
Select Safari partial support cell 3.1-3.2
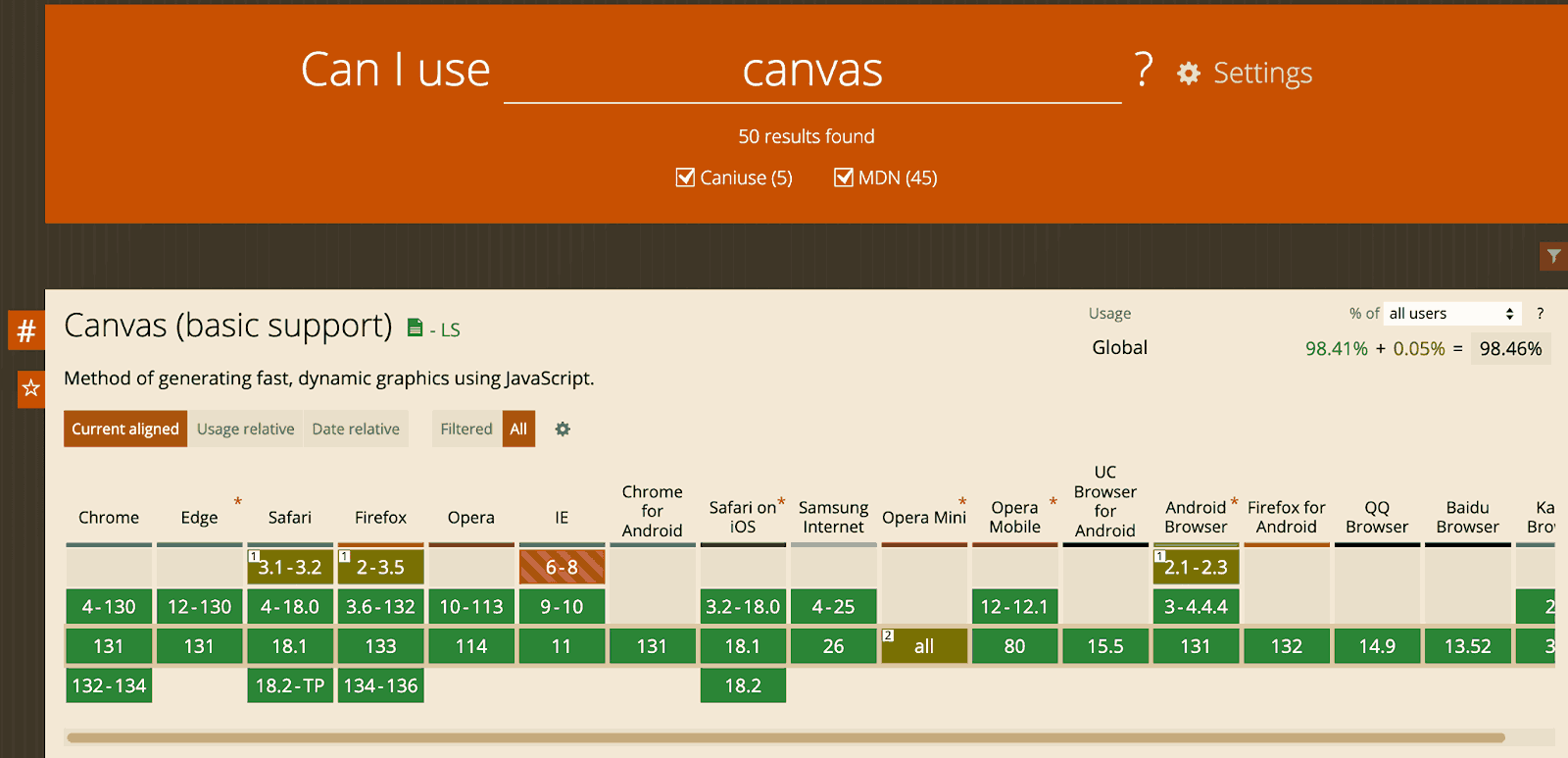point(290,567)
